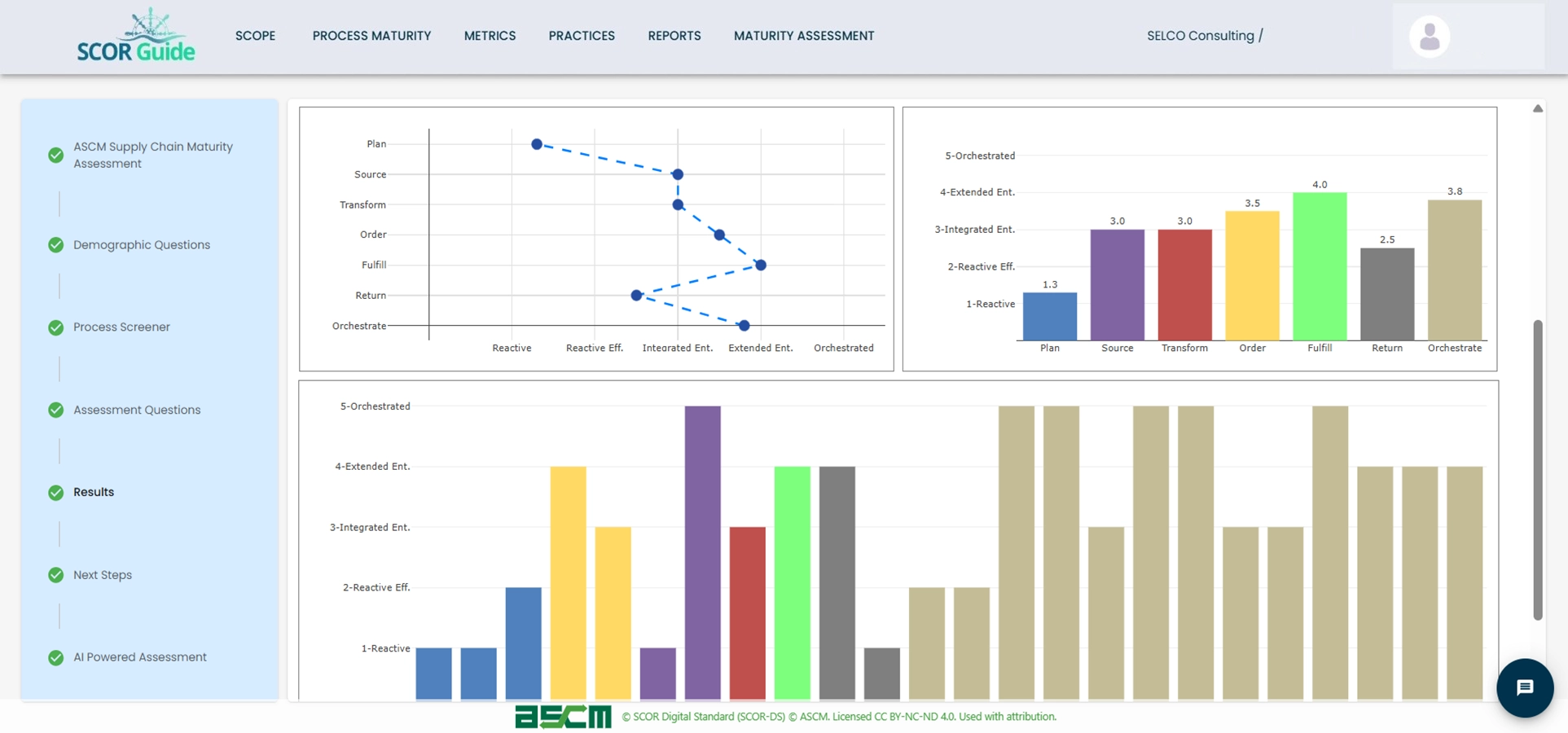Expand the PROCESS MATURITY menu

(x=371, y=36)
